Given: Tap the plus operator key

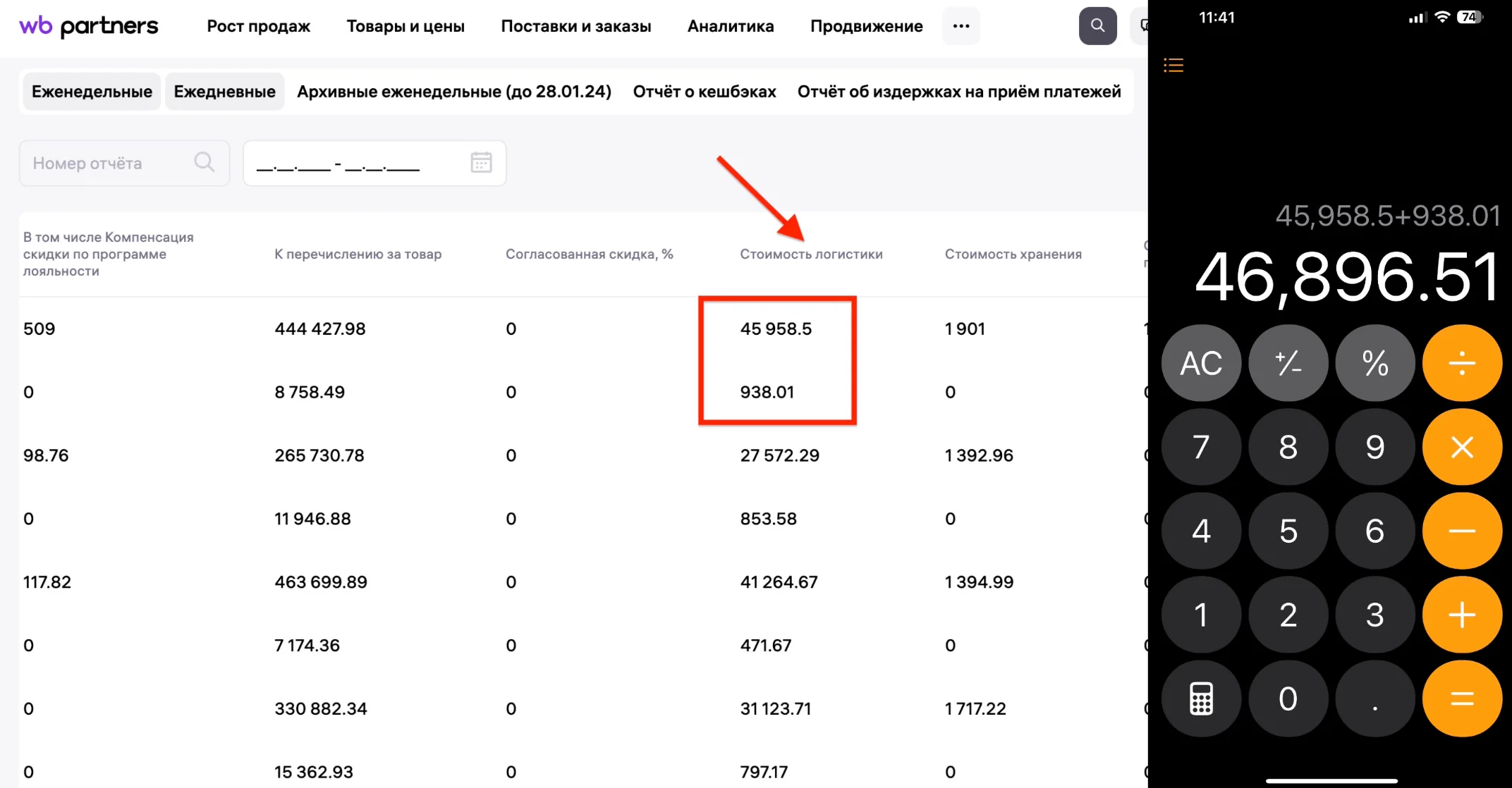Looking at the screenshot, I should [x=1462, y=615].
